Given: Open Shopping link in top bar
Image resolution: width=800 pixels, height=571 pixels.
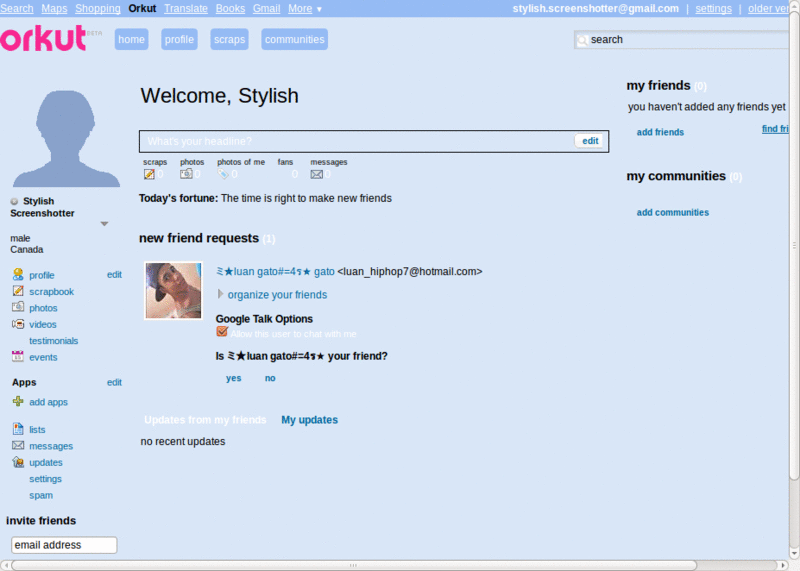Looking at the screenshot, I should point(97,9).
